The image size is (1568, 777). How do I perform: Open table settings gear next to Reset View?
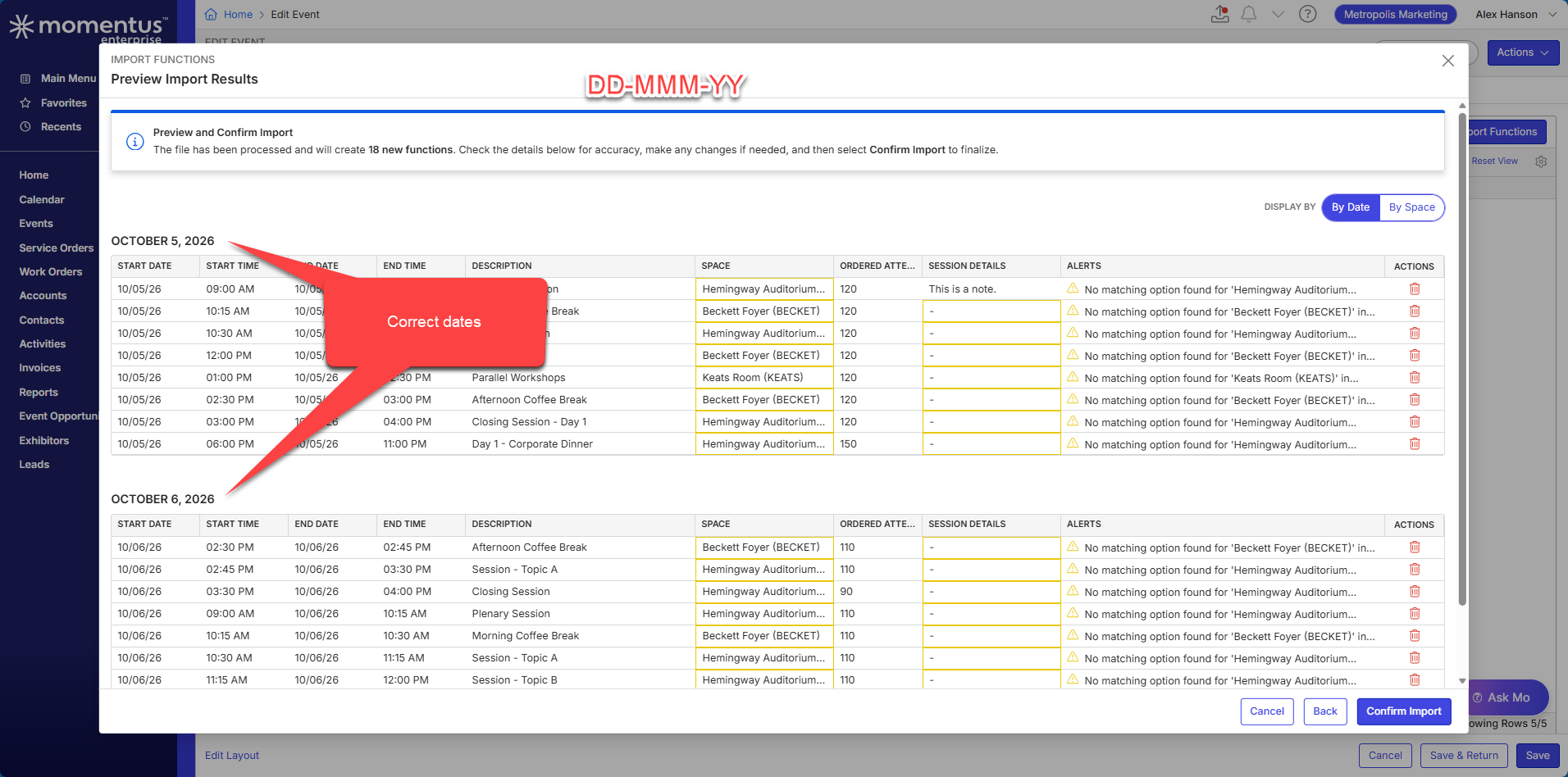point(1541,161)
